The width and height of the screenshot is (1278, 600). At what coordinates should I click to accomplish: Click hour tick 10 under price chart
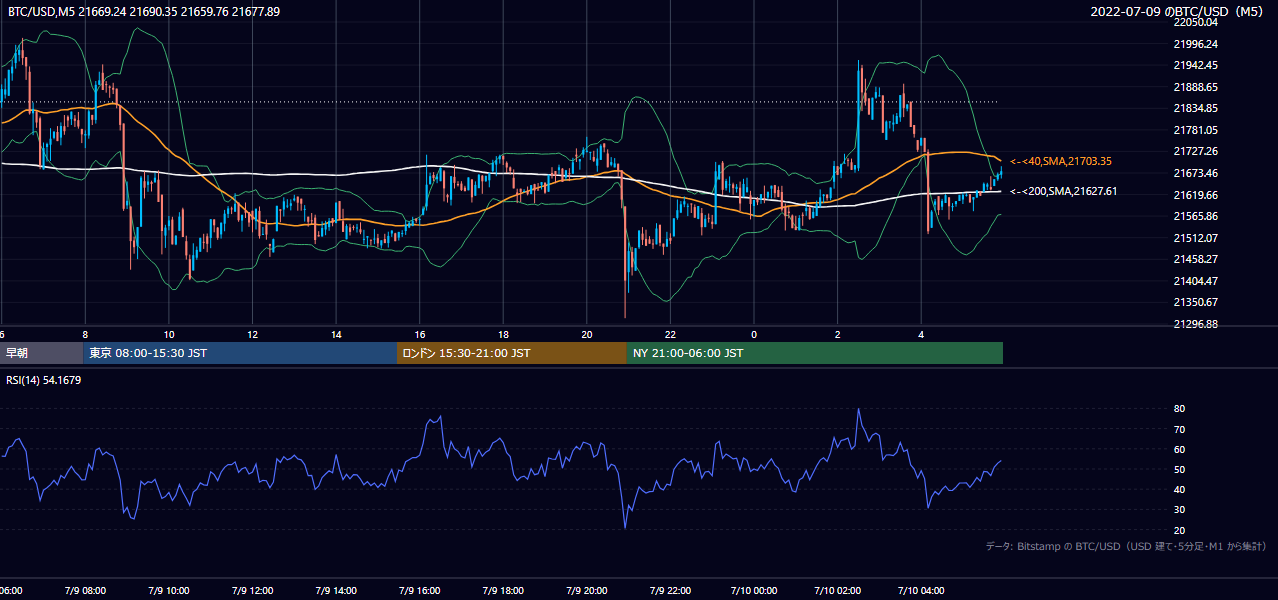click(169, 334)
